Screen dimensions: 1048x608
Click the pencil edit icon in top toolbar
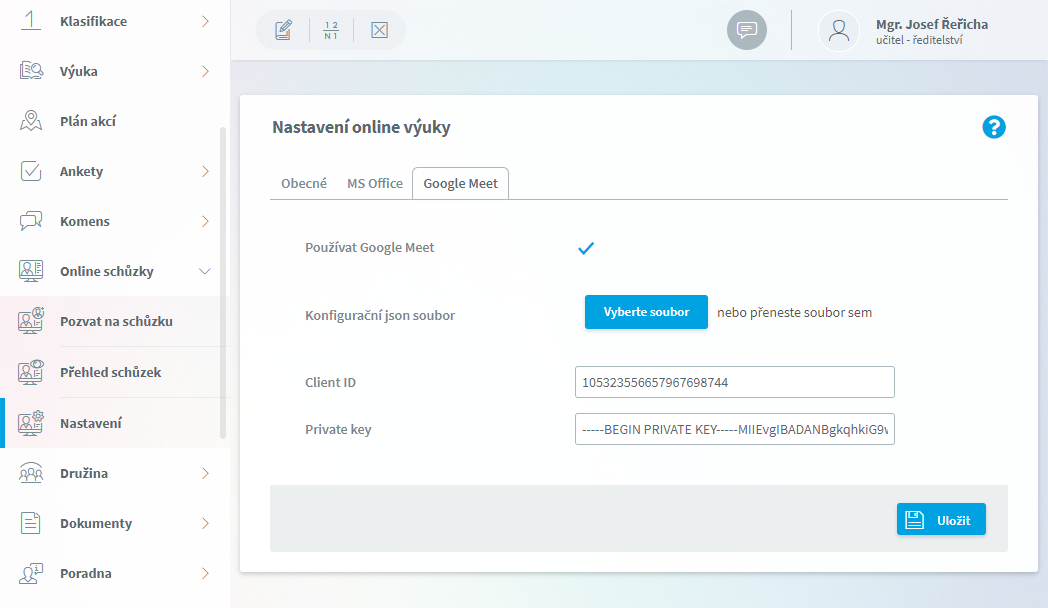(283, 30)
